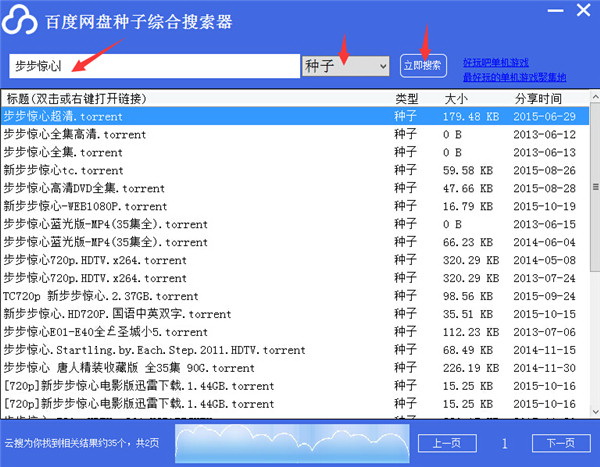Select row 新步步惊心tc.torrent

[x=295, y=170]
